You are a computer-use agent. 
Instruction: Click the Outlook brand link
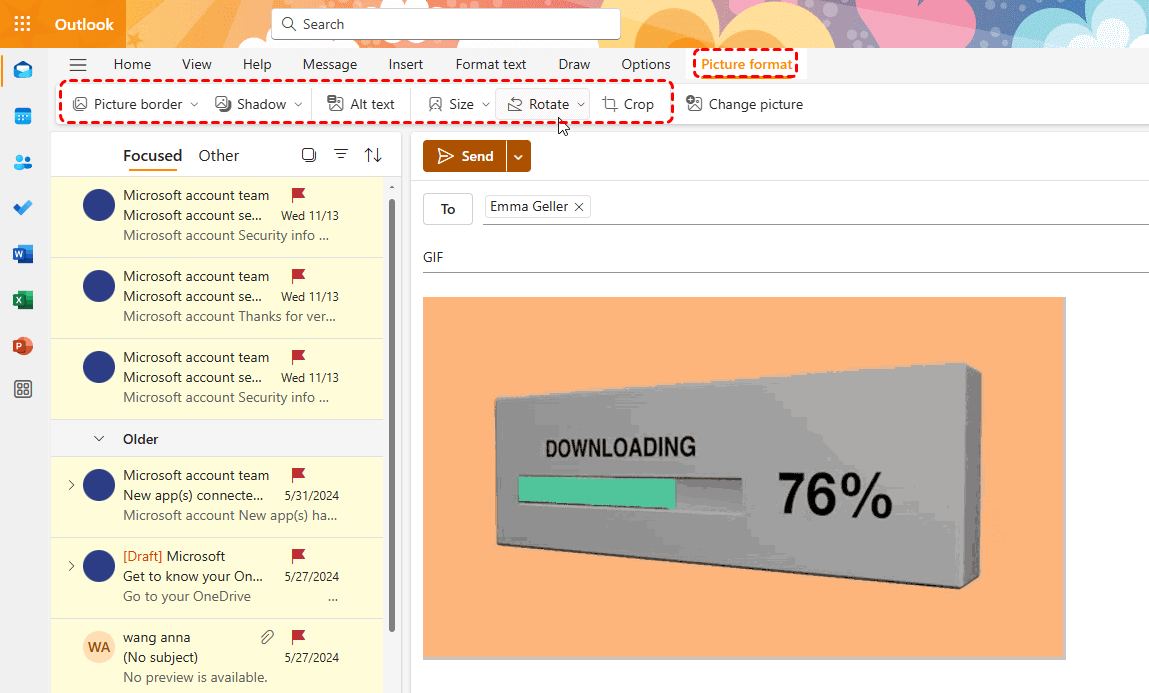pyautogui.click(x=84, y=24)
